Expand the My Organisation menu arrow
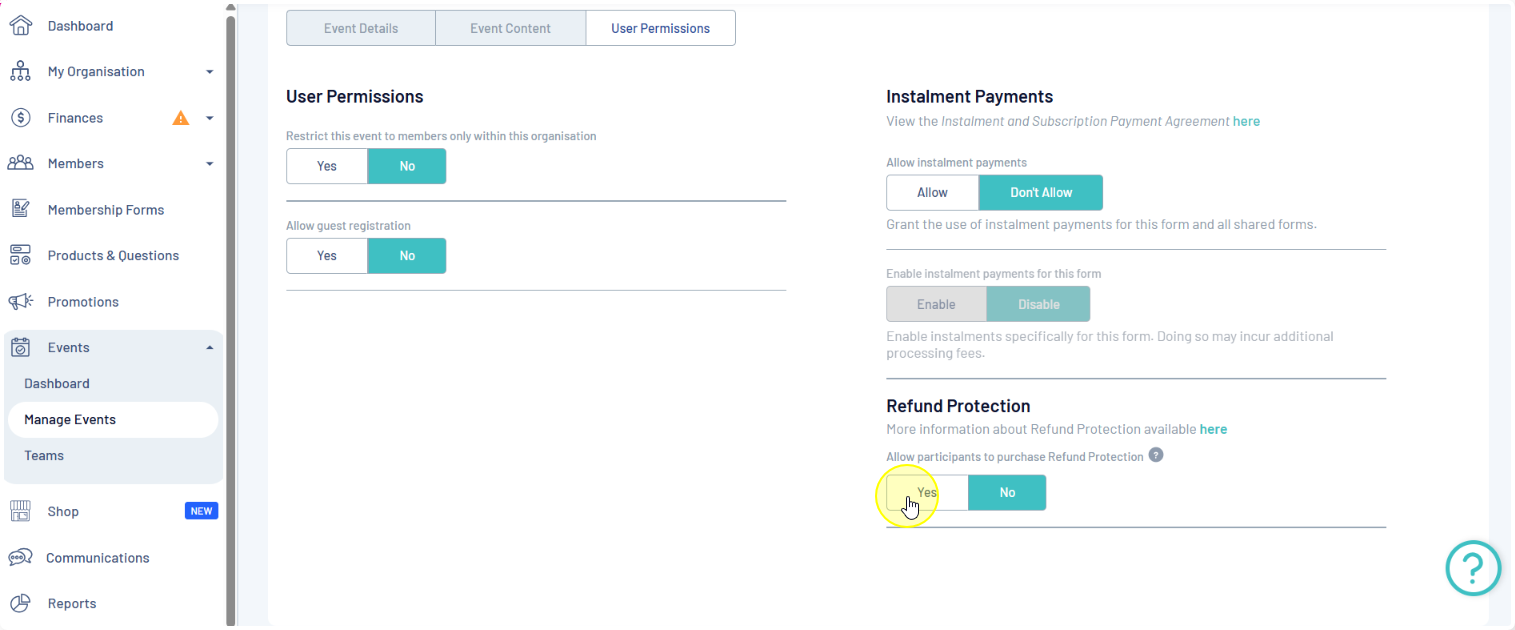This screenshot has height=630, width=1515. click(209, 72)
